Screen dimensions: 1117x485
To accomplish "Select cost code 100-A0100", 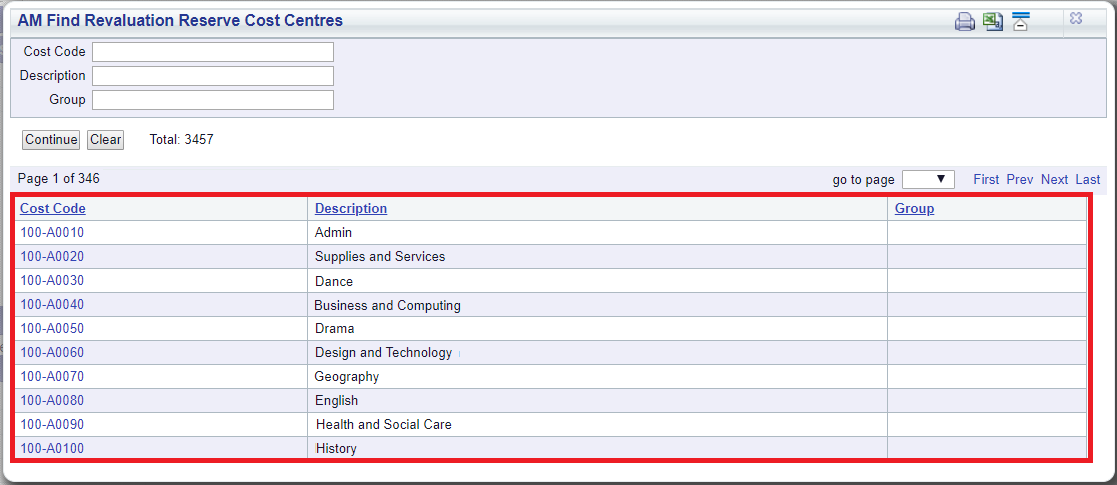I will coord(52,448).
